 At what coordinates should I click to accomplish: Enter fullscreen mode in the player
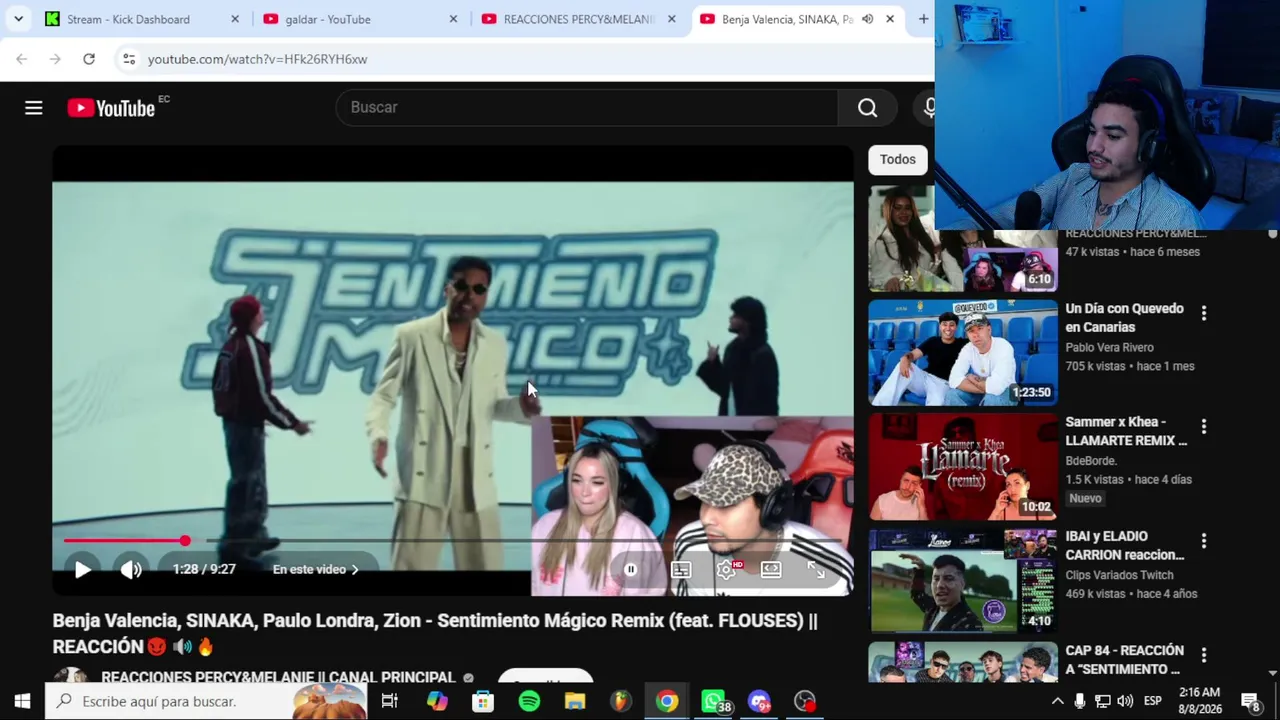click(816, 569)
